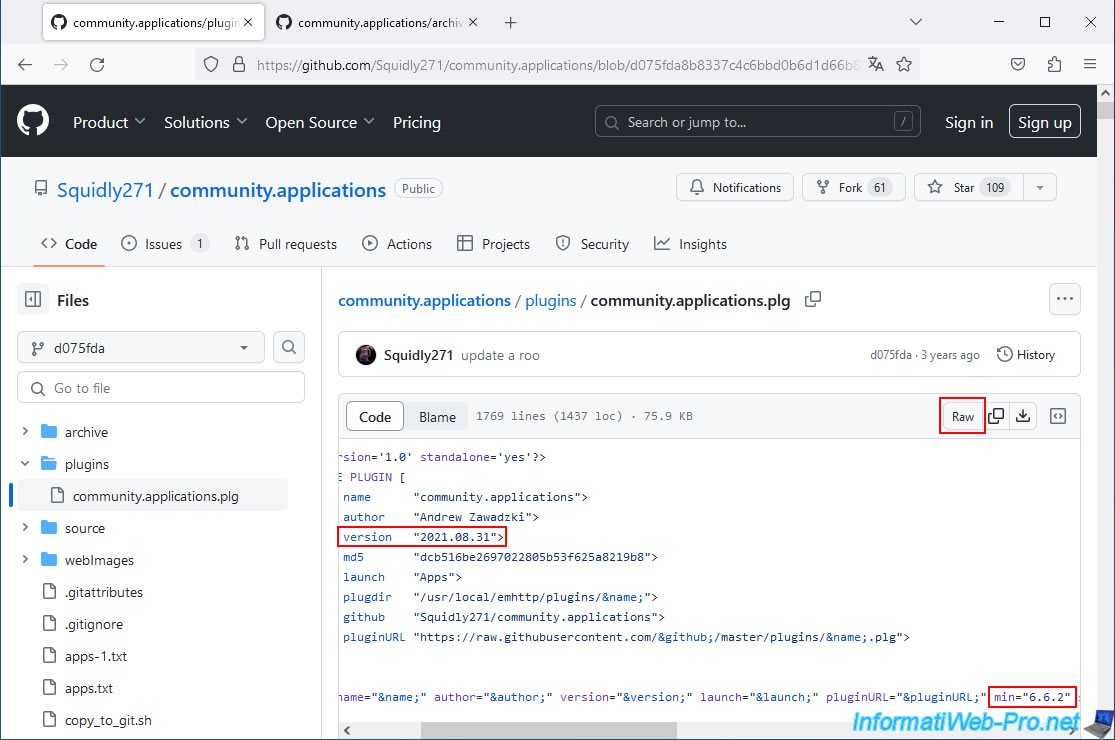Expand the Star options dropdown arrow

[x=1040, y=188]
